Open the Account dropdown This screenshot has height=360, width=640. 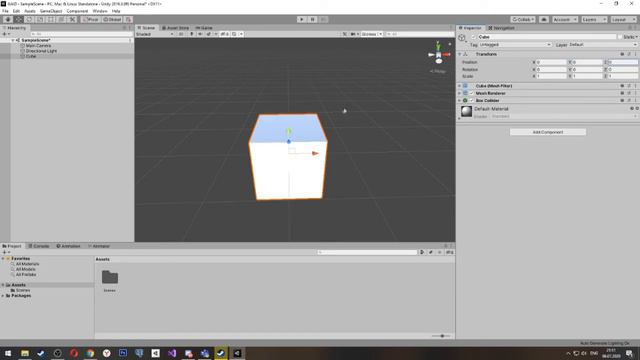point(565,19)
